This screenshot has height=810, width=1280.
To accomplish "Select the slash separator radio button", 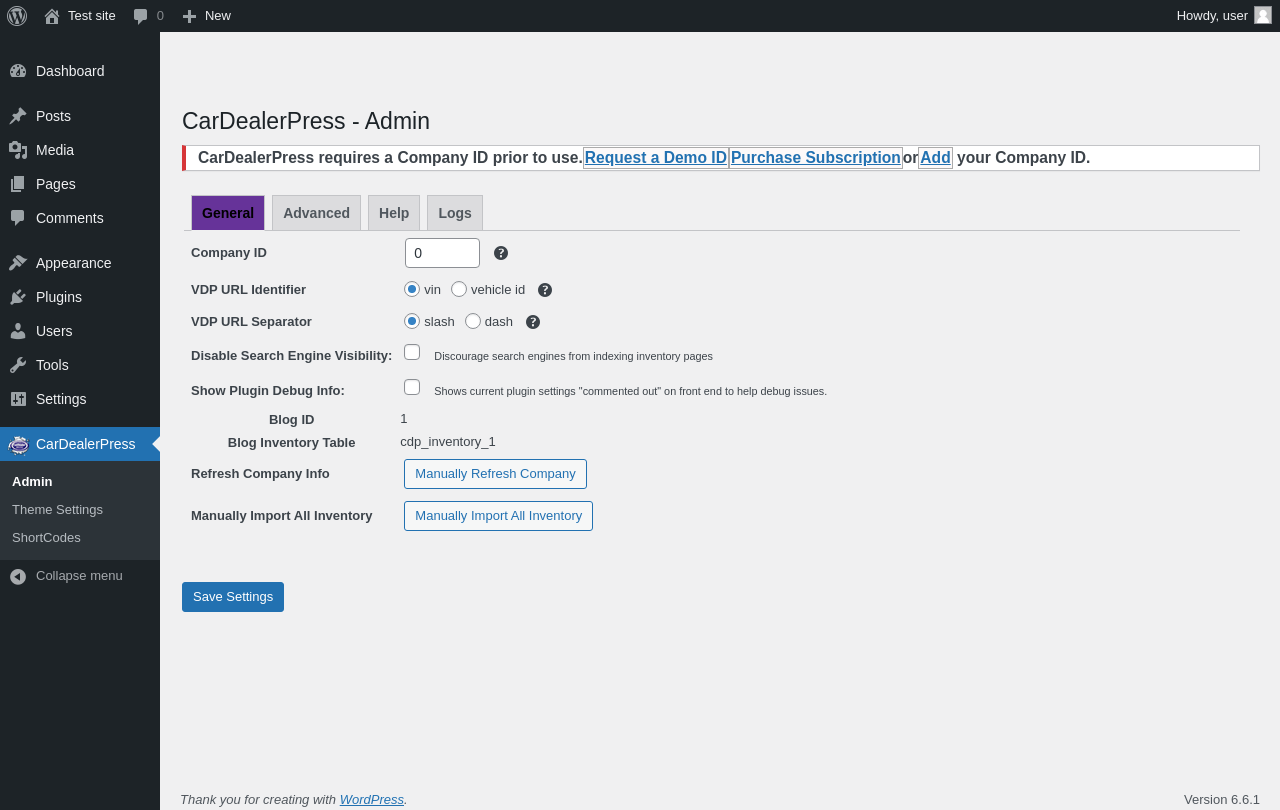I will point(412,321).
